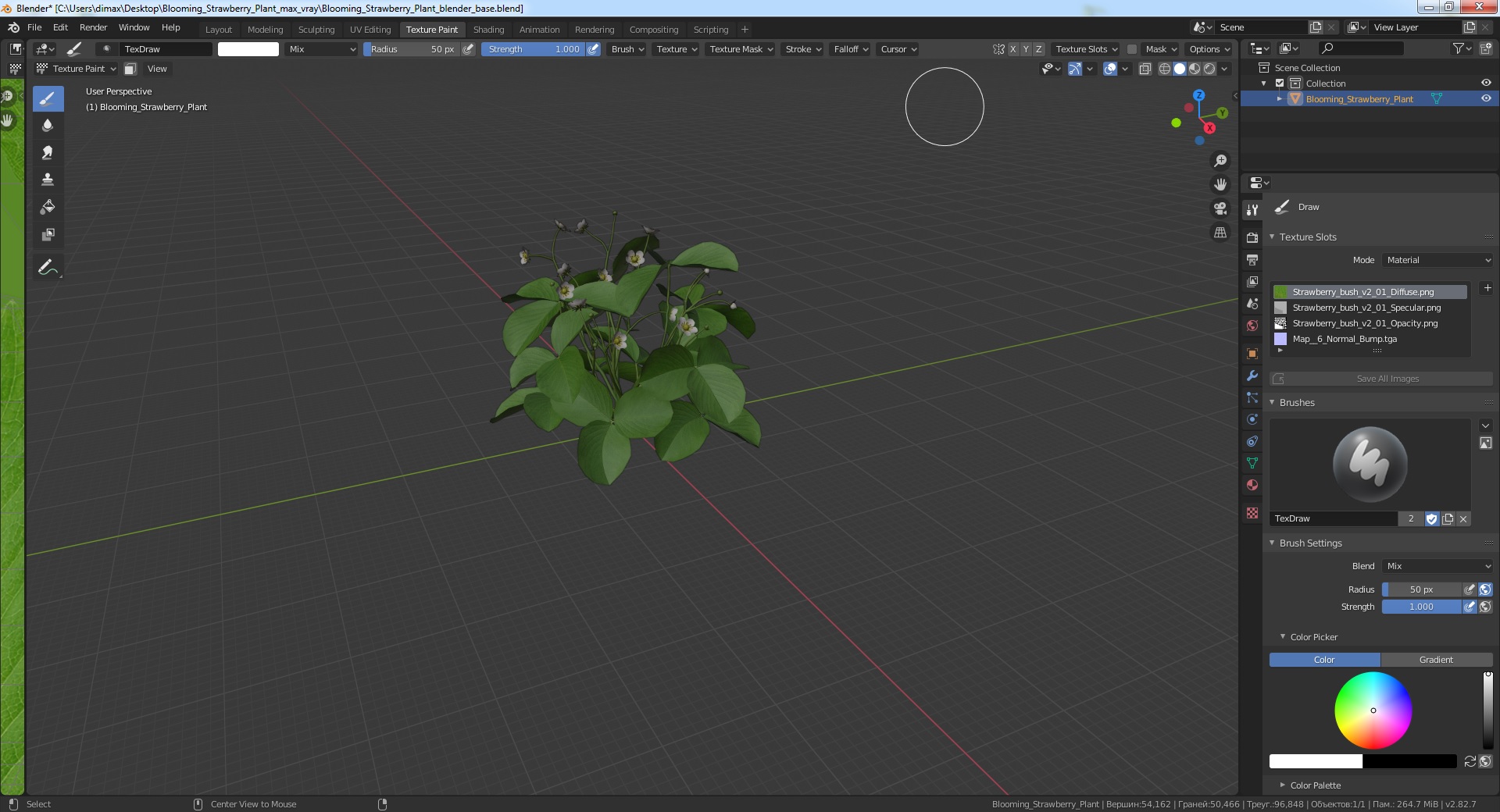Viewport: 1500px width, 812px height.
Task: Switch to Sculpting workspace tab
Action: 316,30
